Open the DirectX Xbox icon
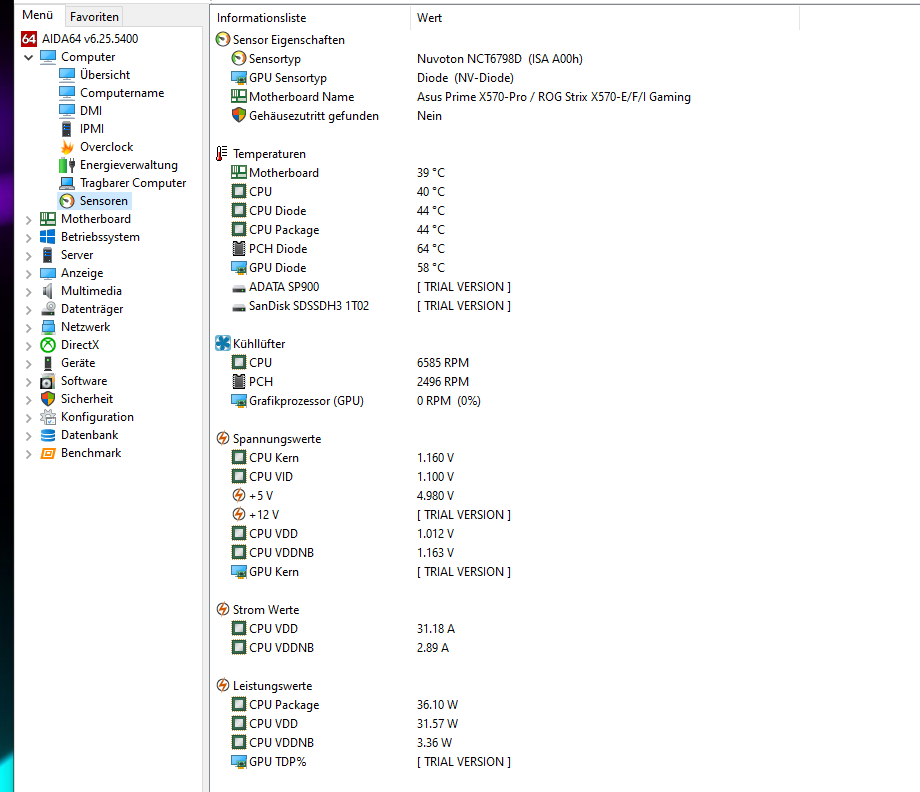The height and width of the screenshot is (792, 920). click(x=48, y=345)
